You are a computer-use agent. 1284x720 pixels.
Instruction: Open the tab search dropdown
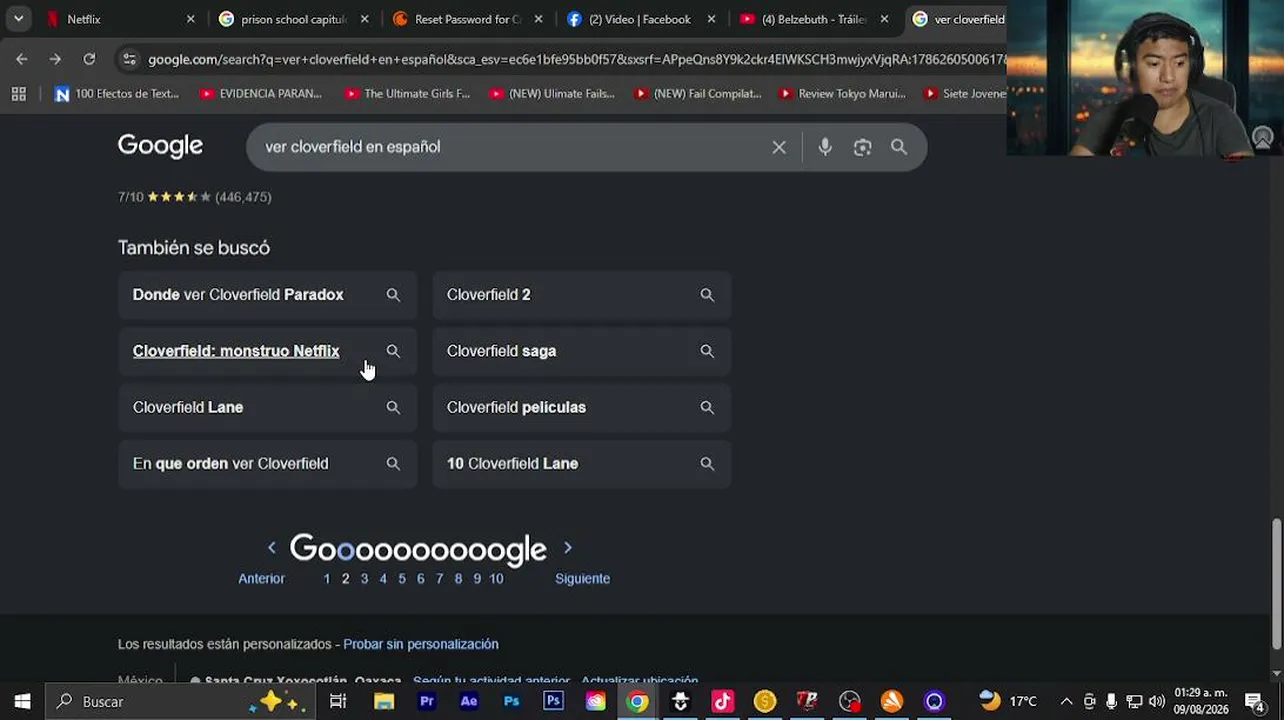pyautogui.click(x=18, y=19)
